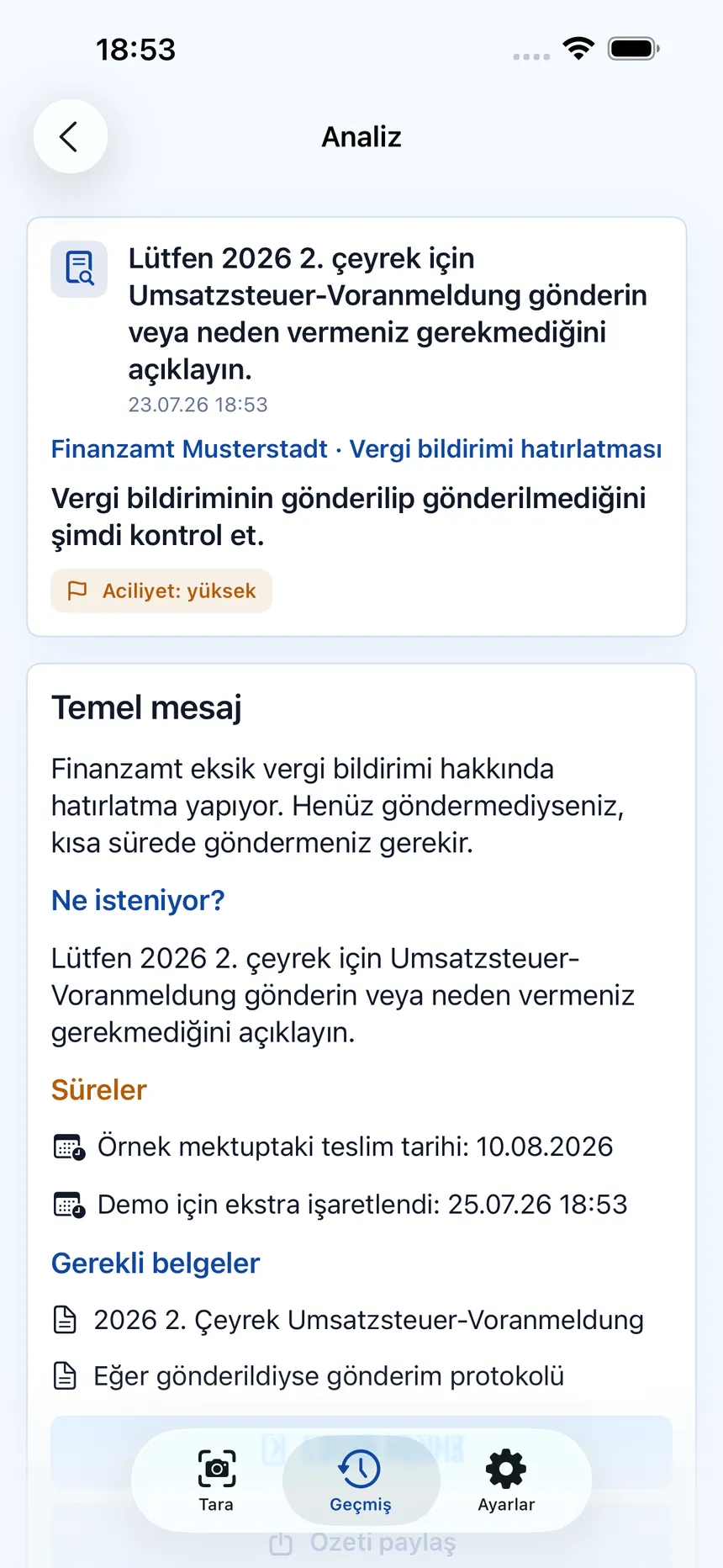Image resolution: width=723 pixels, height=1568 pixels.
Task: Open the Tara scan camera icon
Action: point(216,1469)
